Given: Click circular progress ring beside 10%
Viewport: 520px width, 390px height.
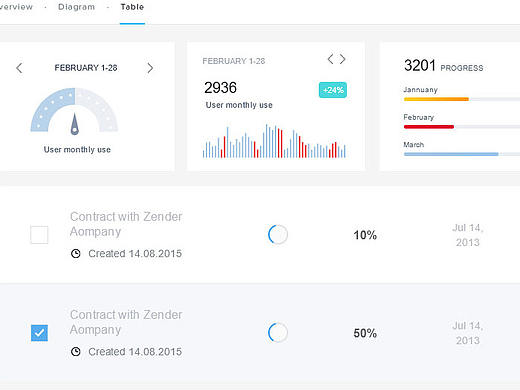Looking at the screenshot, I should (x=278, y=234).
